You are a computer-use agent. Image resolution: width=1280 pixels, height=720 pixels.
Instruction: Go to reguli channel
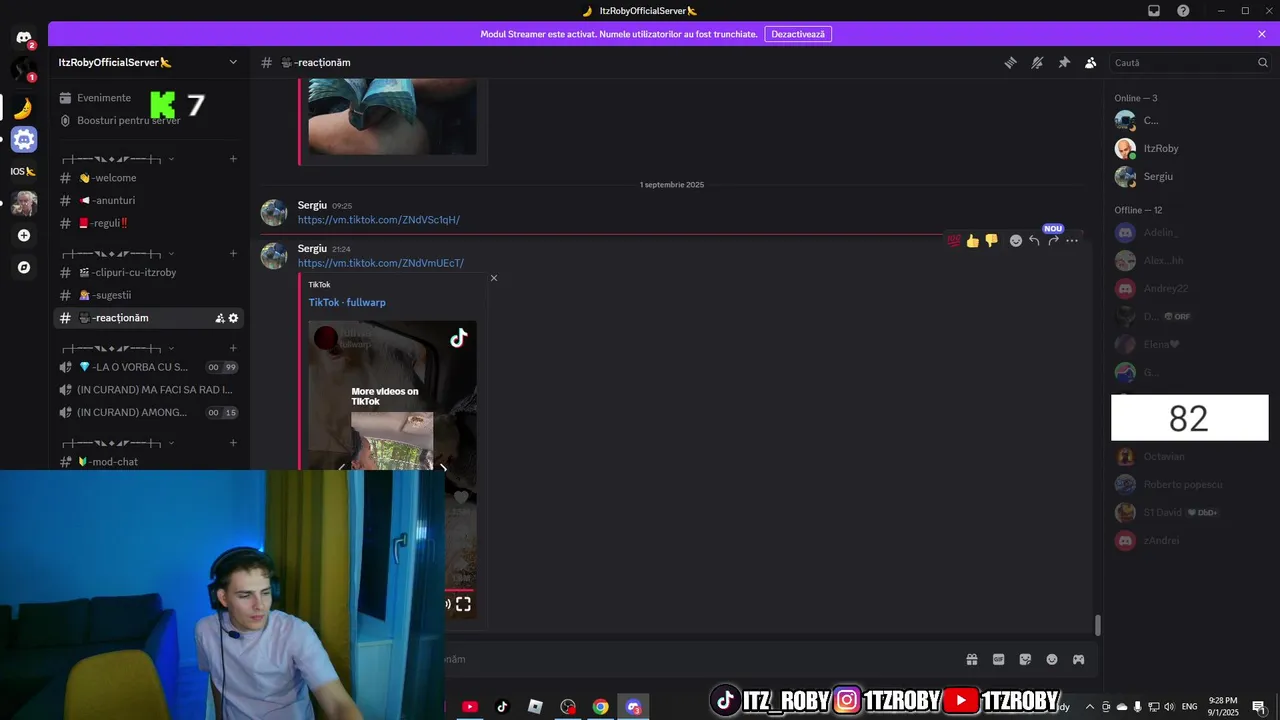click(148, 223)
